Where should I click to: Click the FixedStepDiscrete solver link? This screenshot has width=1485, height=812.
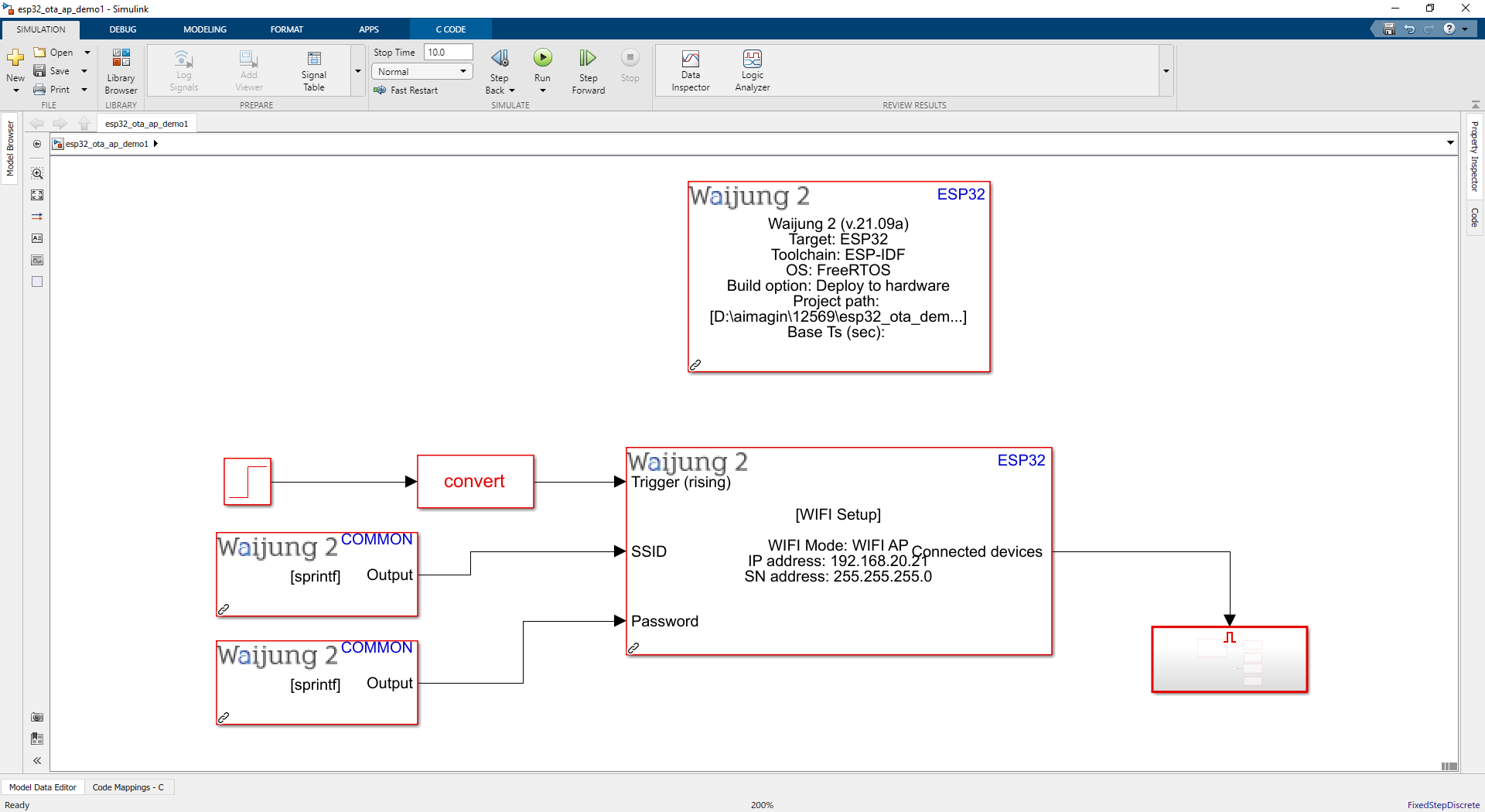click(x=1443, y=805)
